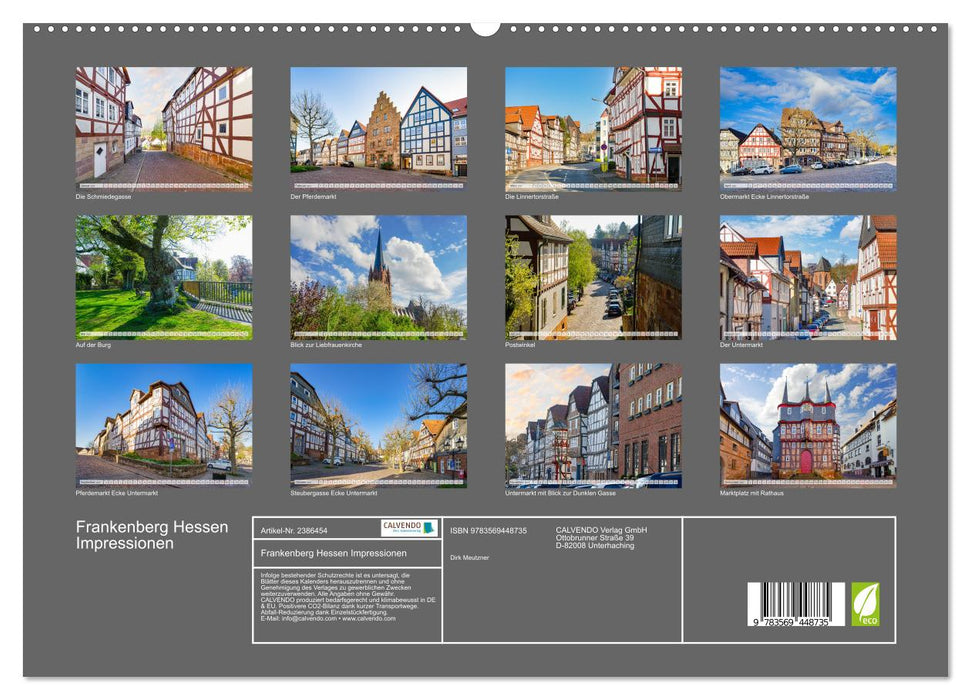The image size is (971, 700).
Task: Open the Marktplatz mit Rathaus photo
Action: 808,426
